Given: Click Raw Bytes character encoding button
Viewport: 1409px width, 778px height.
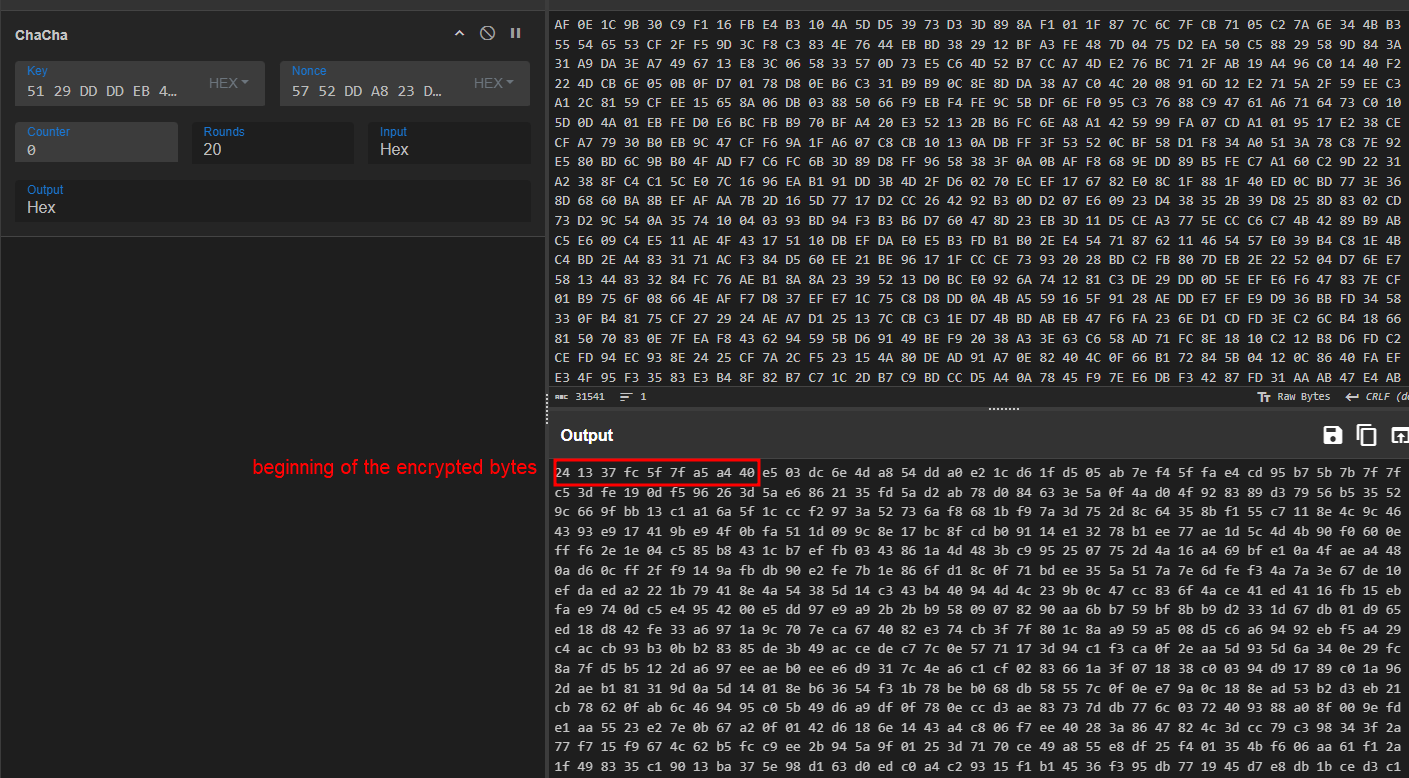Looking at the screenshot, I should click(1294, 397).
